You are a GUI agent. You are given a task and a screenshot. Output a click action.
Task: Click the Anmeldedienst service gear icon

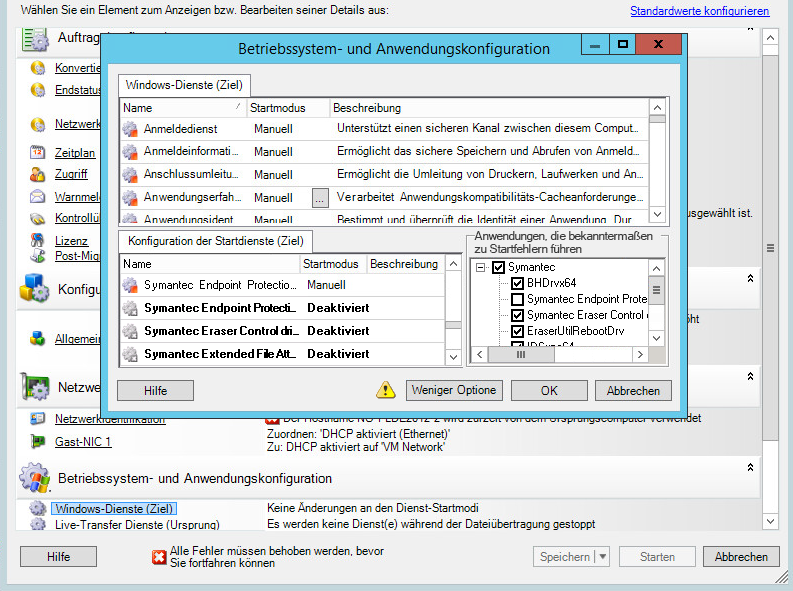(129, 129)
